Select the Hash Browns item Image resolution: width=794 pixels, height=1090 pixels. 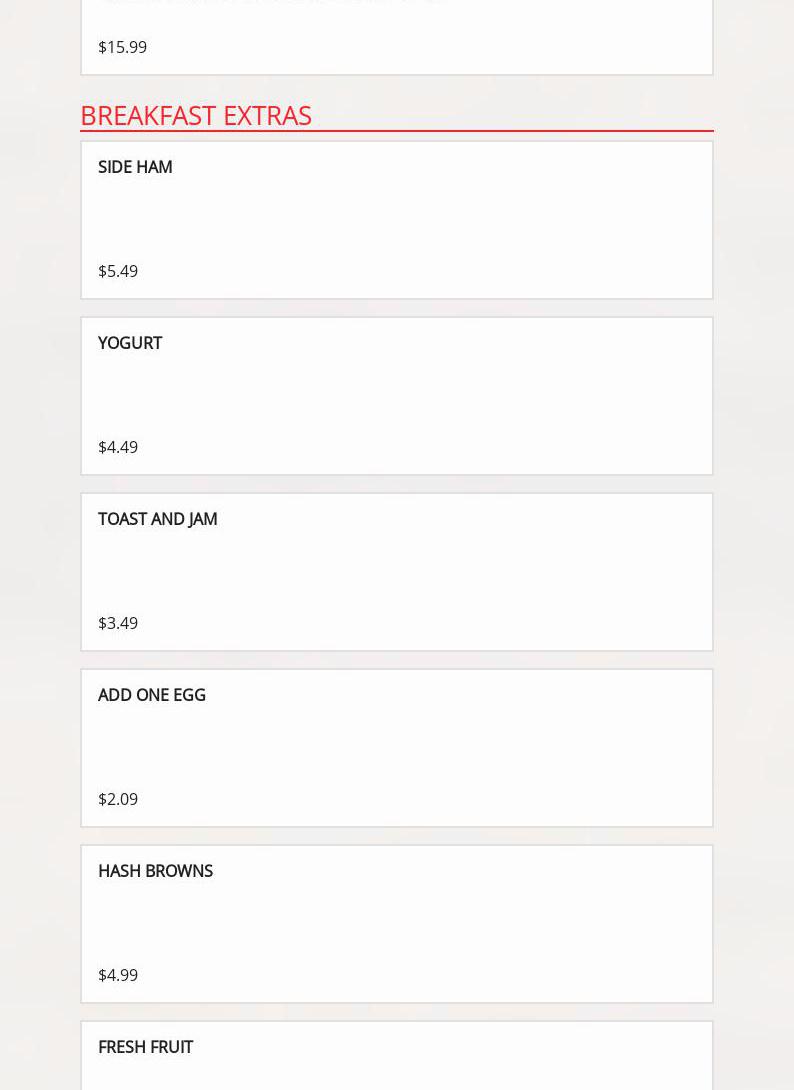pyautogui.click(x=155, y=871)
